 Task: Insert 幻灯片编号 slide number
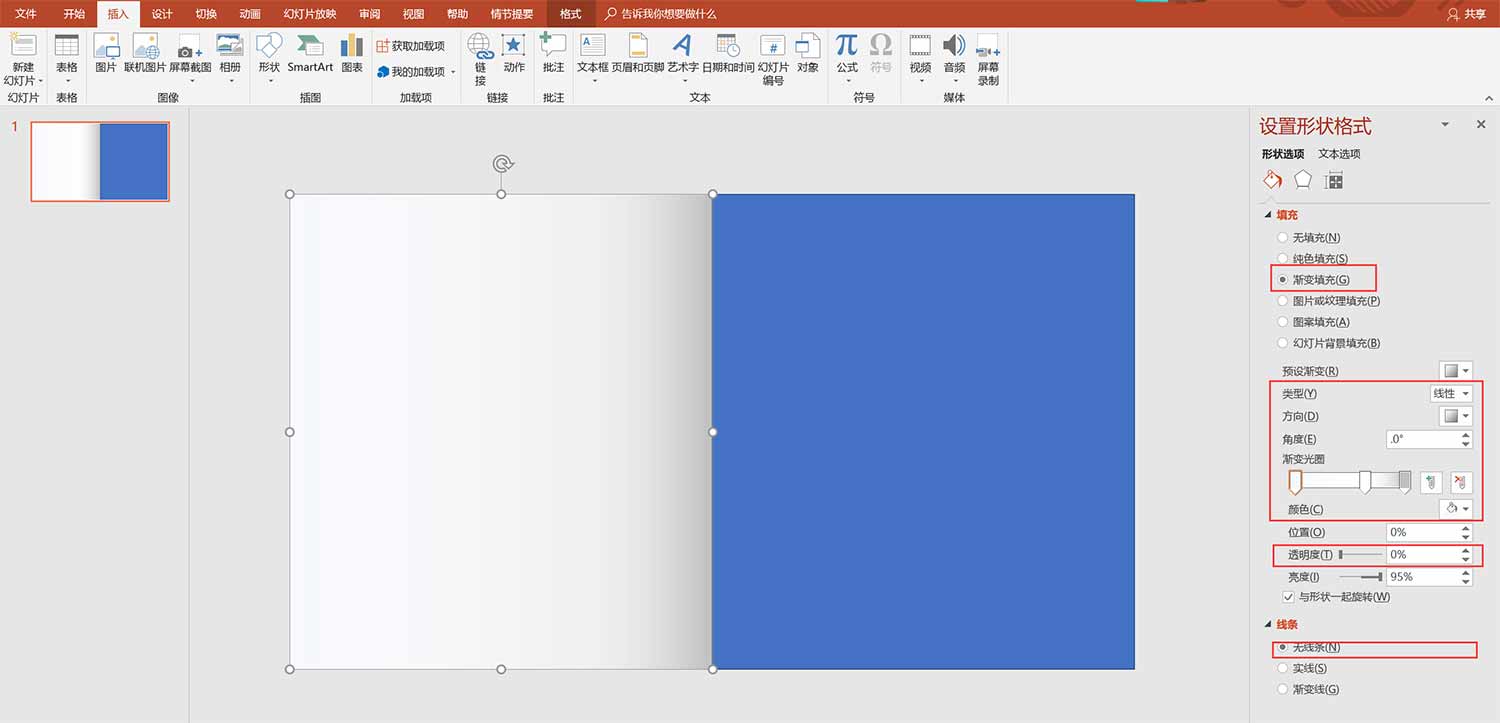coord(773,46)
